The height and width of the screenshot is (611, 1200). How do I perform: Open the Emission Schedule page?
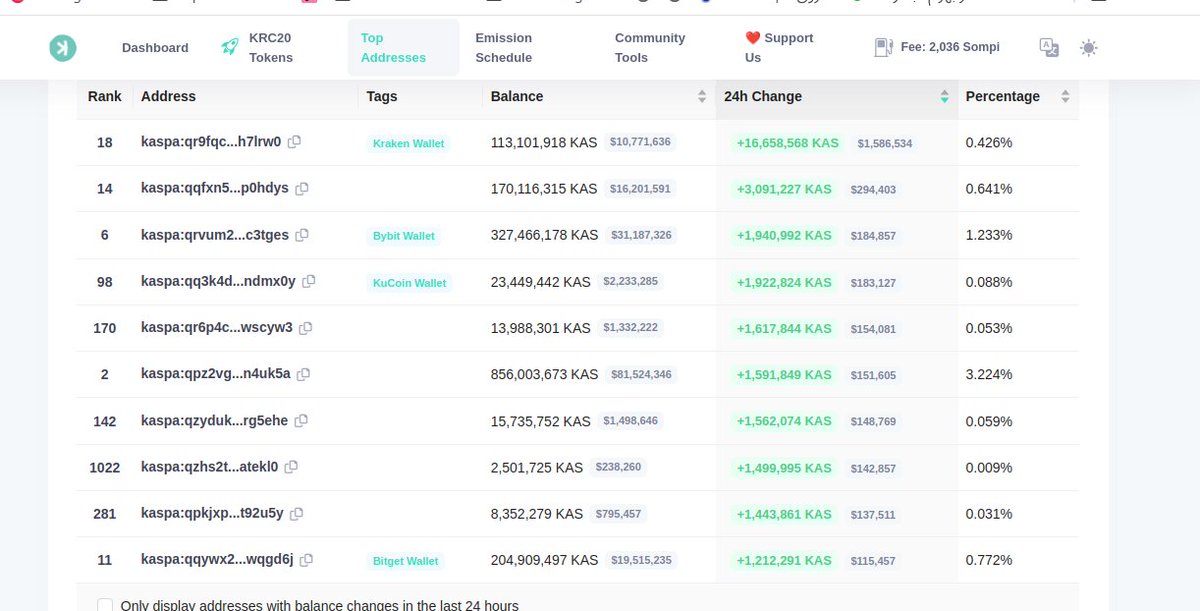click(503, 46)
